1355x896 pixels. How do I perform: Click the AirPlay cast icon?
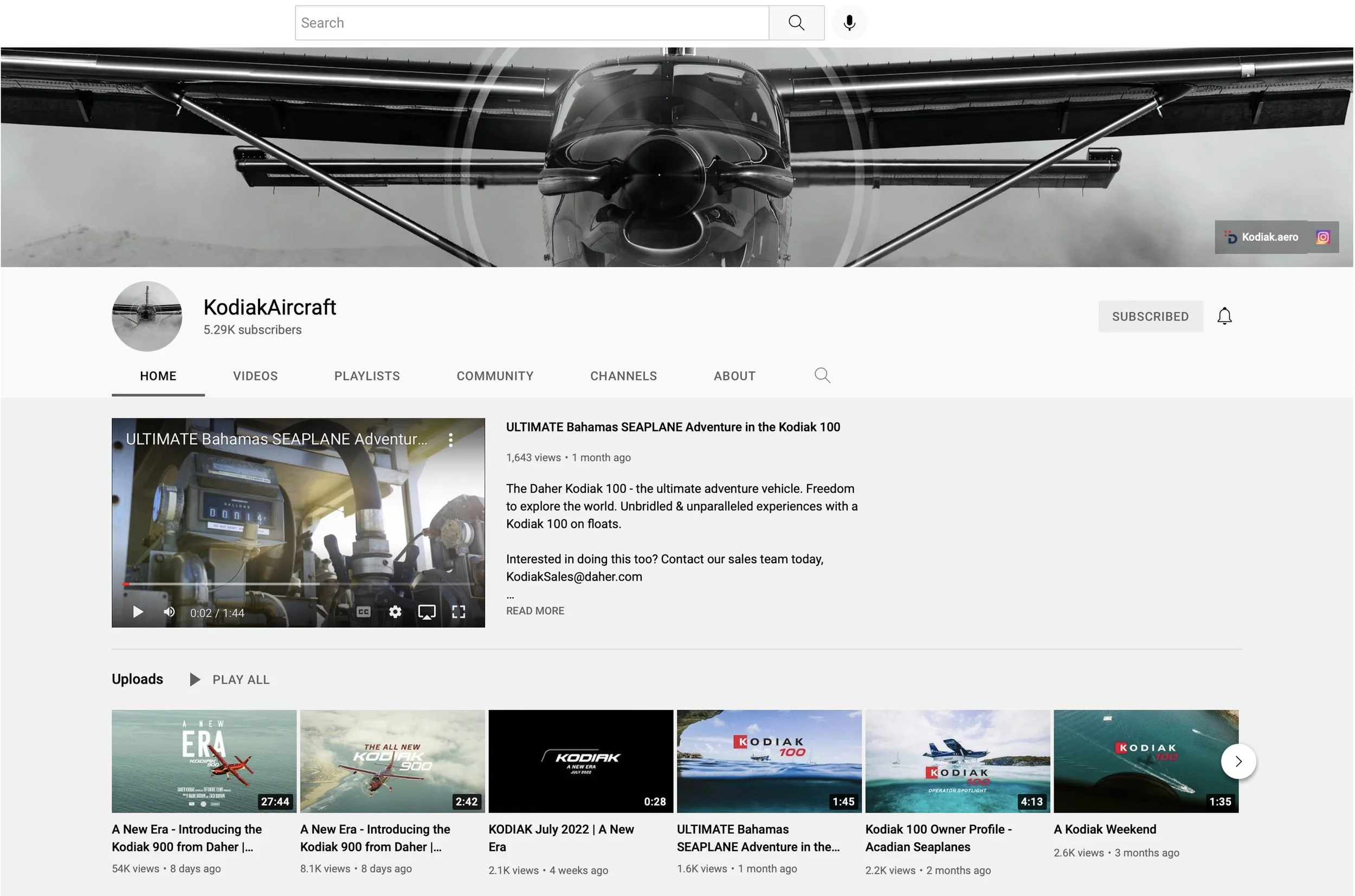pyautogui.click(x=427, y=613)
